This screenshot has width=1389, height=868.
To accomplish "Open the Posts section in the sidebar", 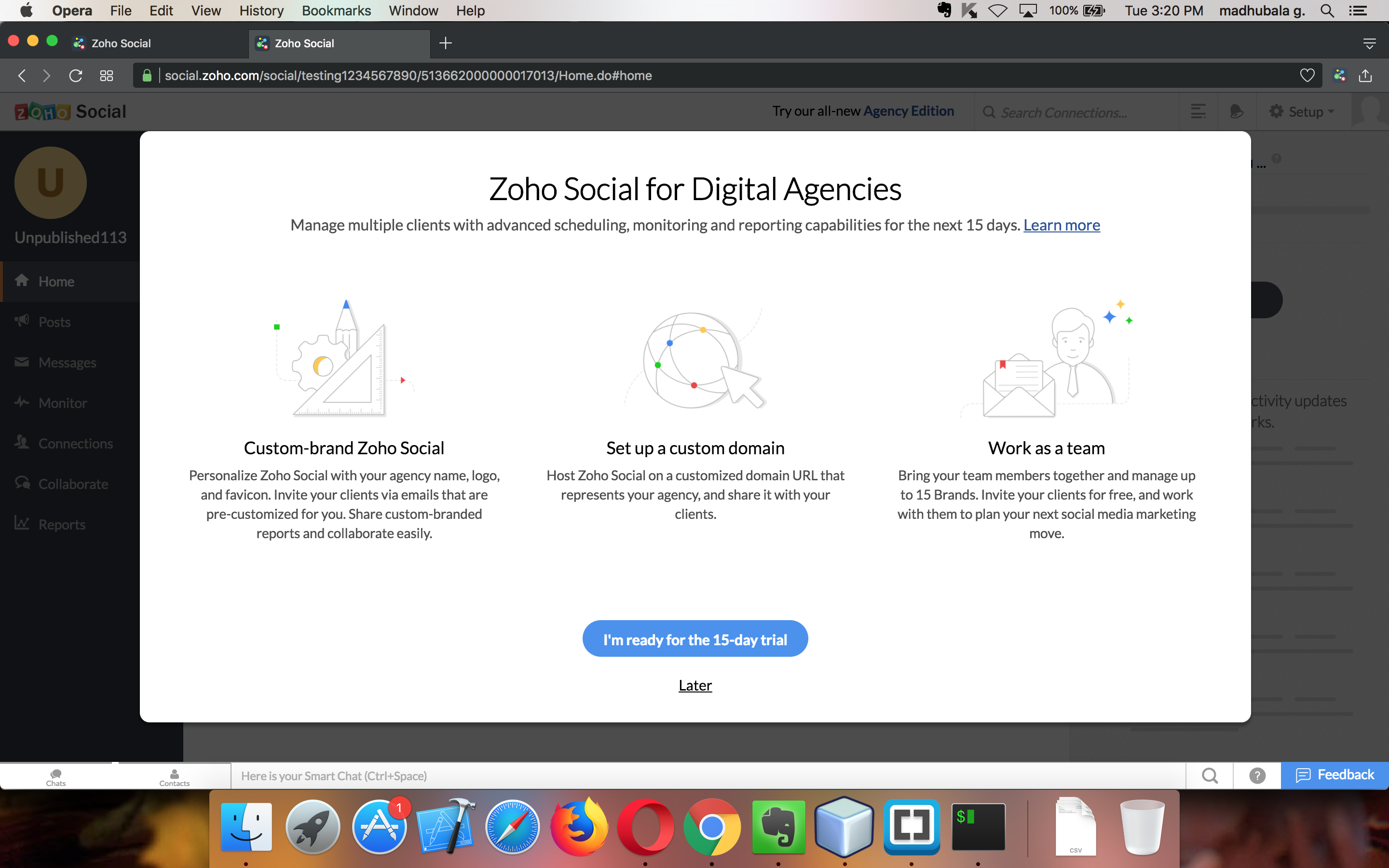I will 70,322.
